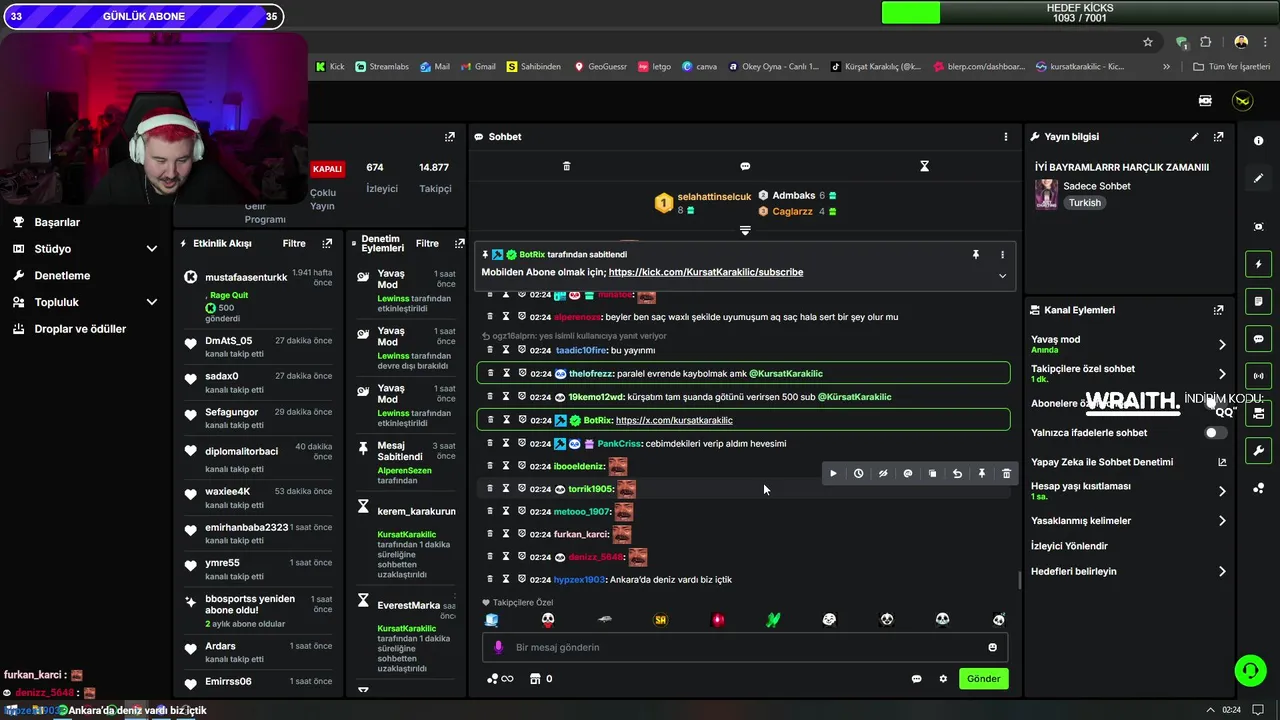The image size is (1280, 720).
Task: Click the emoji picker icon in message box
Action: pos(992,647)
